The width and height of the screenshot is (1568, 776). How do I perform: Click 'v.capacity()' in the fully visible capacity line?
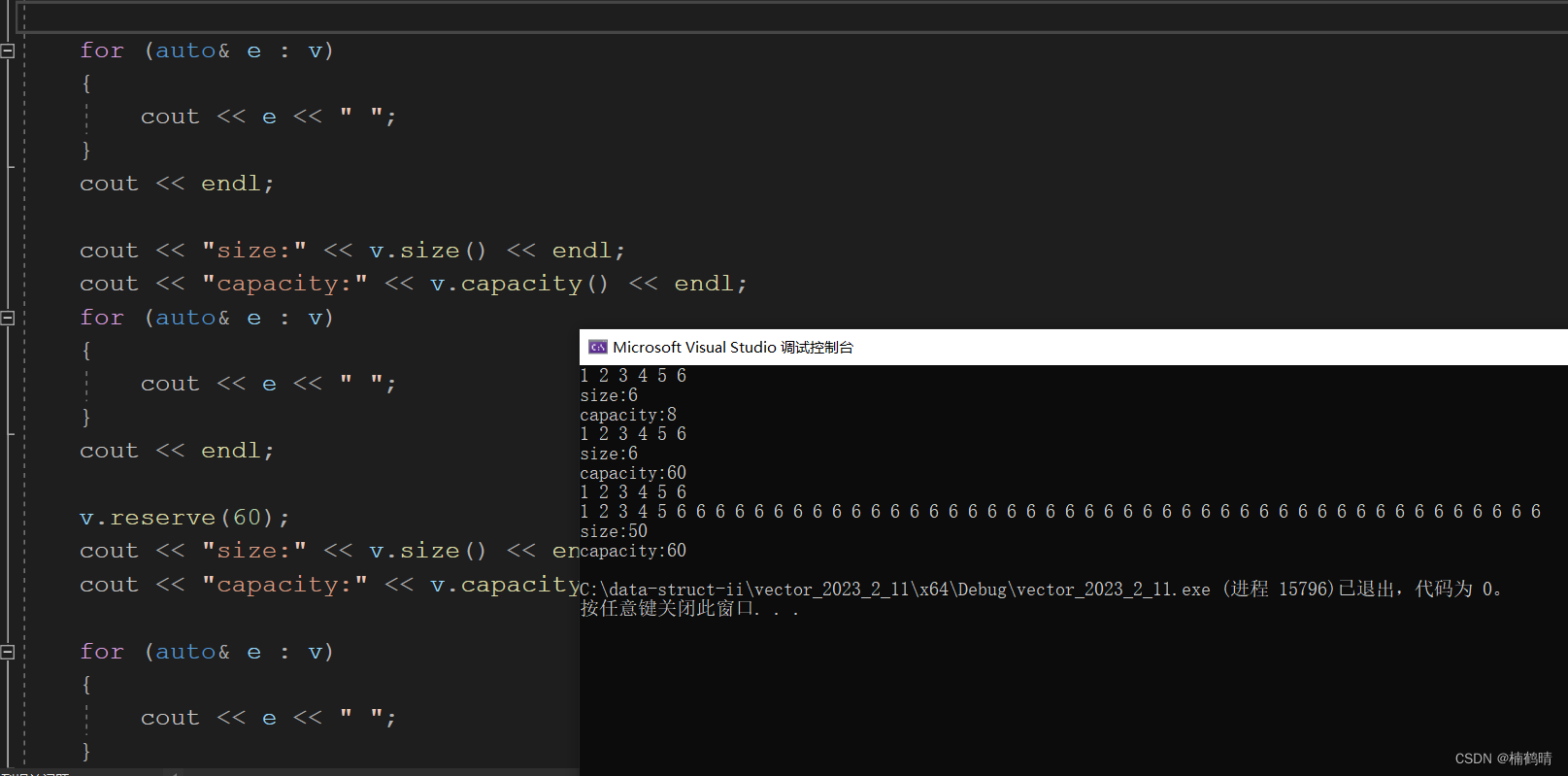point(519,284)
